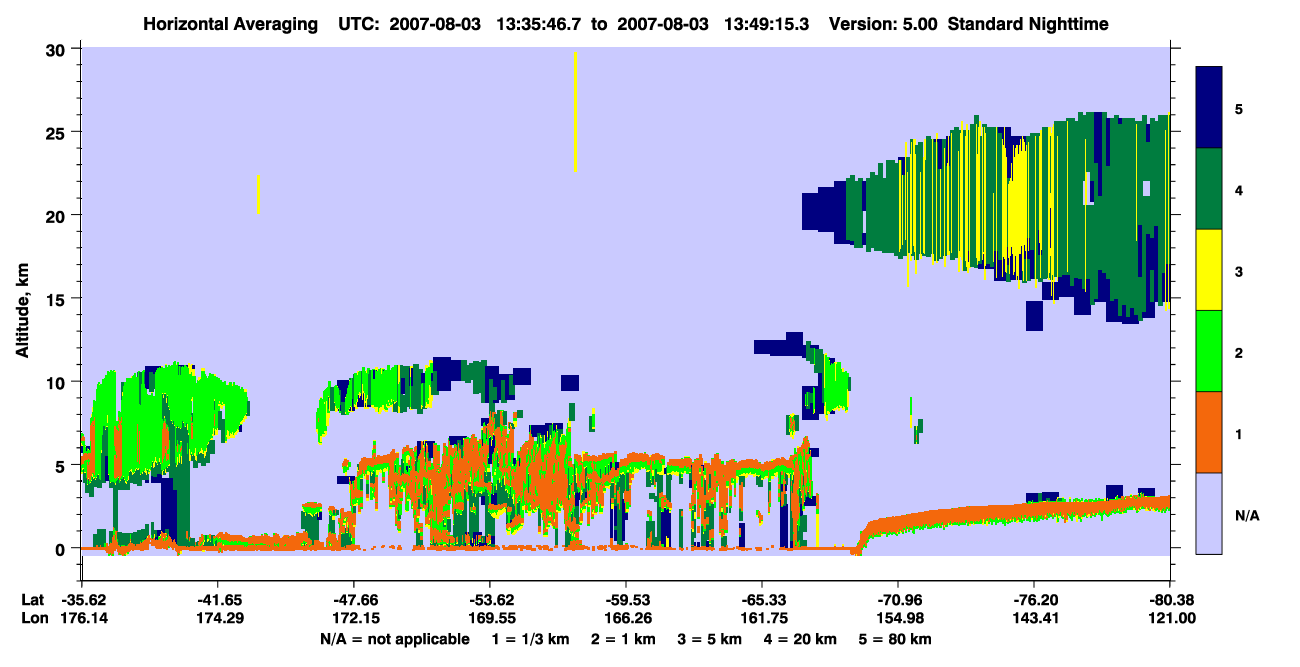Click the 'N/A = not applicable' legend text
Screen dimensions: 1300x667
(x=394, y=639)
